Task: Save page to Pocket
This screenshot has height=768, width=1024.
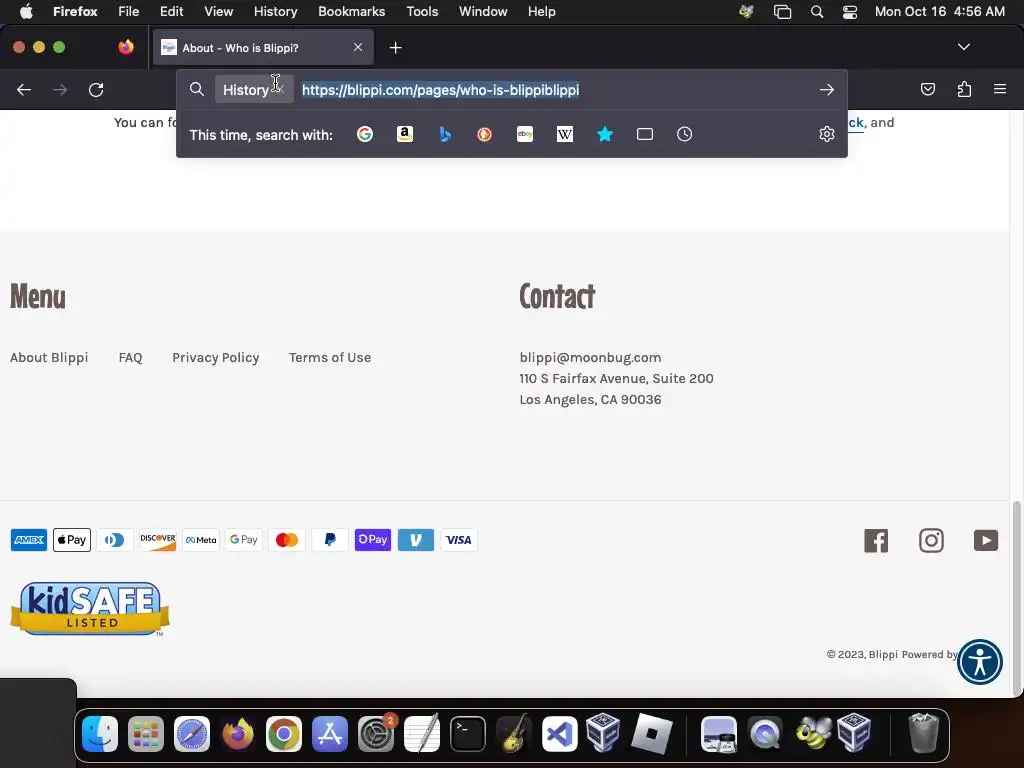Action: tap(928, 89)
